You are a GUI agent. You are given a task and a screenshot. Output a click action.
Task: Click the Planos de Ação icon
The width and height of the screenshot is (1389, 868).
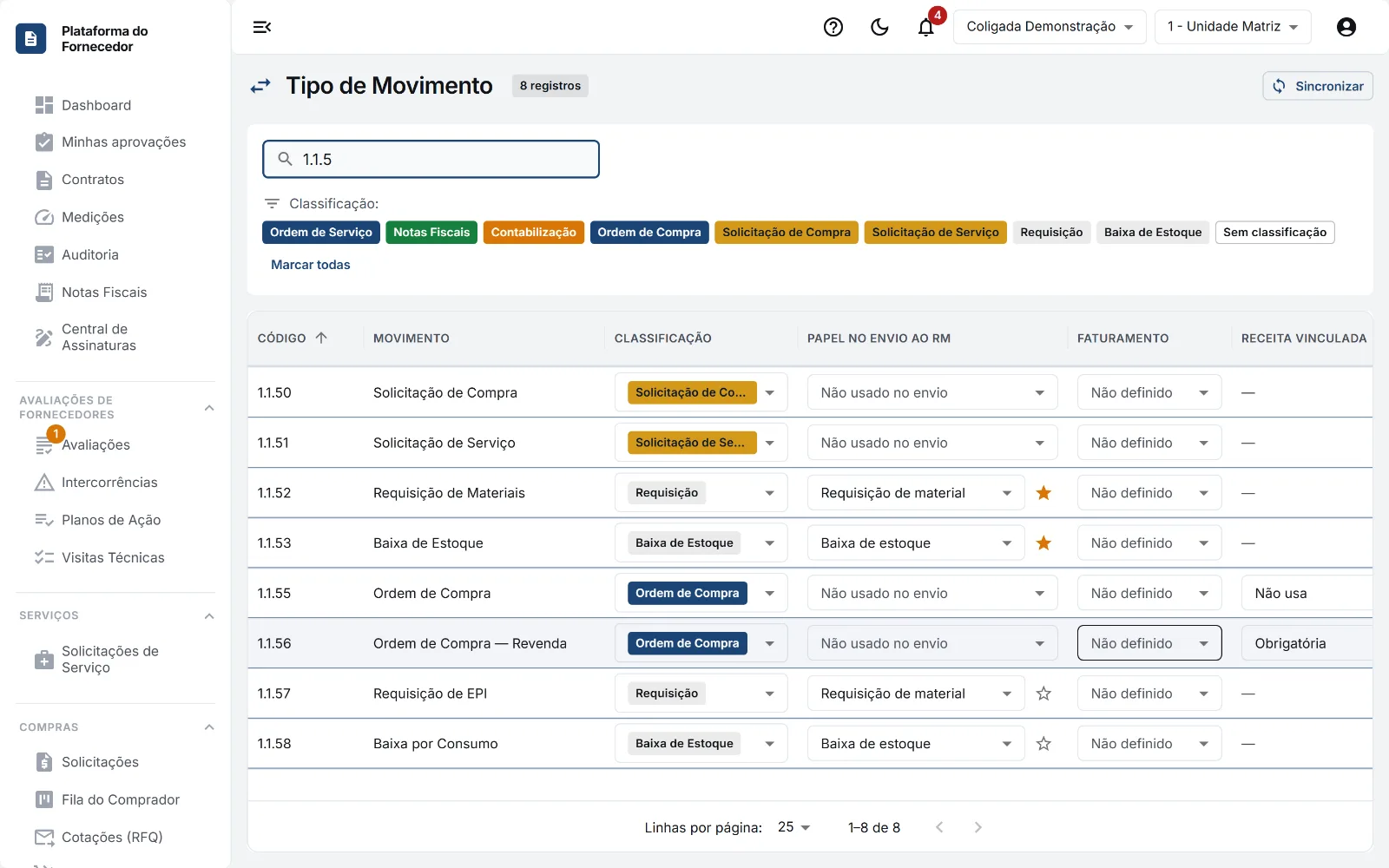click(44, 520)
